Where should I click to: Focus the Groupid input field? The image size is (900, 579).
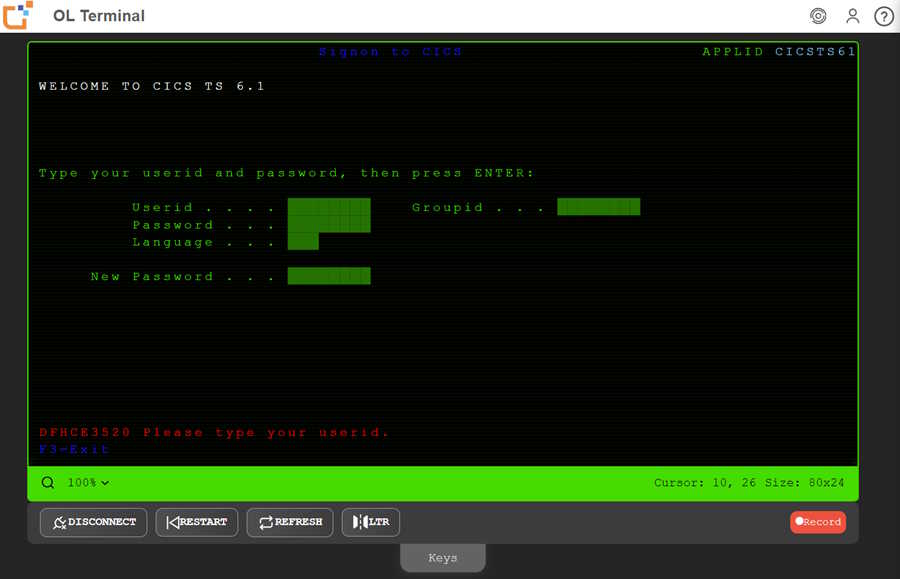[599, 207]
